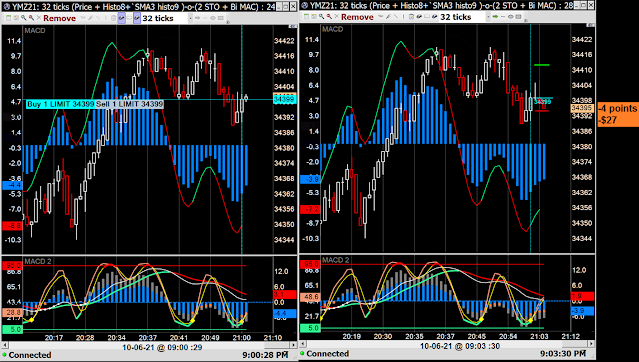Click 34395 price tag on right chart axis
This screenshot has height=362, width=639.
pos(582,108)
